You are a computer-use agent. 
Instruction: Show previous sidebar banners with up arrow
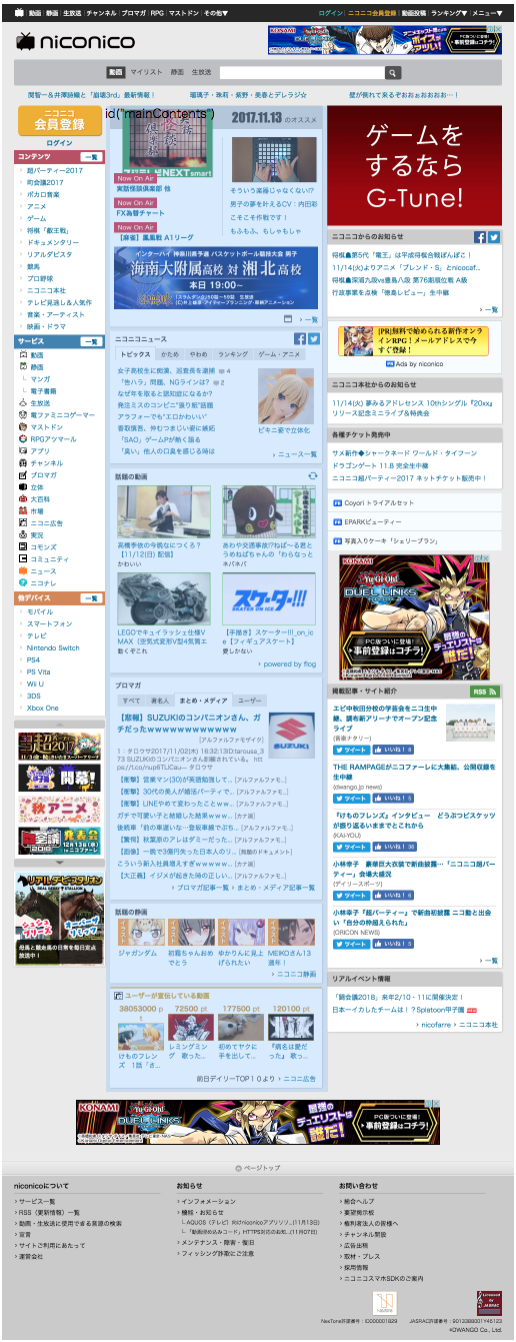click(59, 722)
